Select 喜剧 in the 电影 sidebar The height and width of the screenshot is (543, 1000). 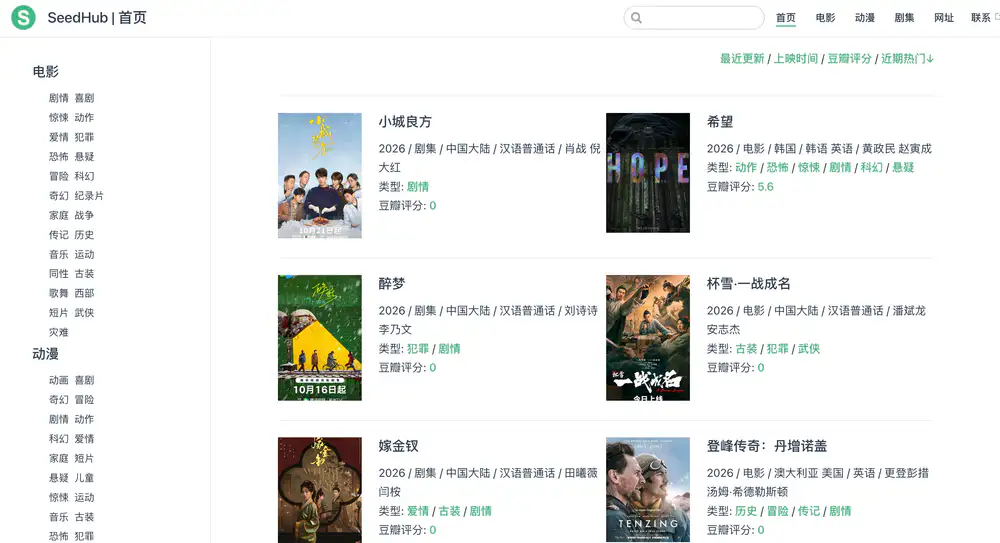84,98
